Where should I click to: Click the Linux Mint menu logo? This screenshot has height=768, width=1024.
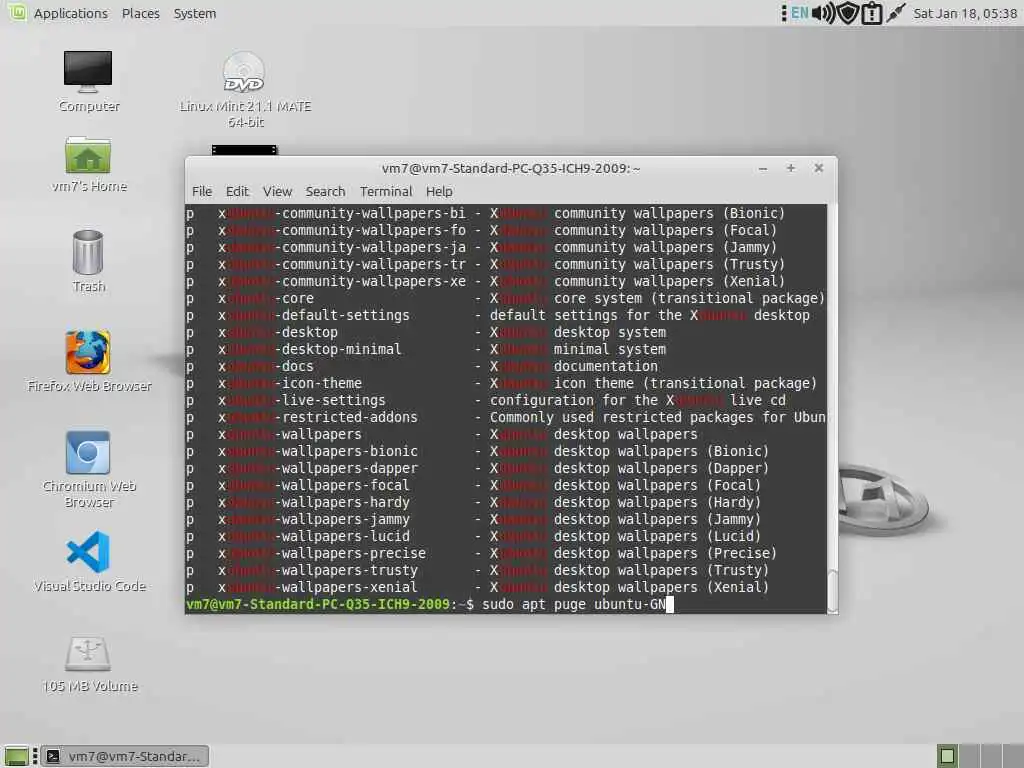tap(16, 12)
